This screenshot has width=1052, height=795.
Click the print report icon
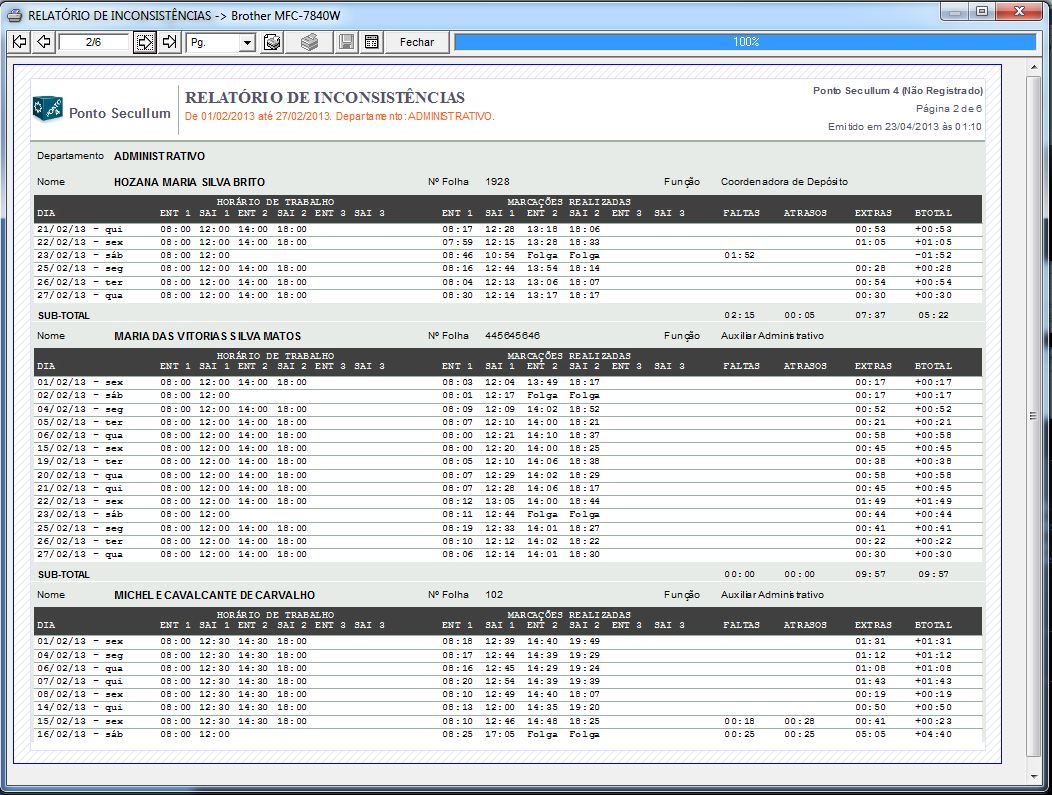coord(309,42)
